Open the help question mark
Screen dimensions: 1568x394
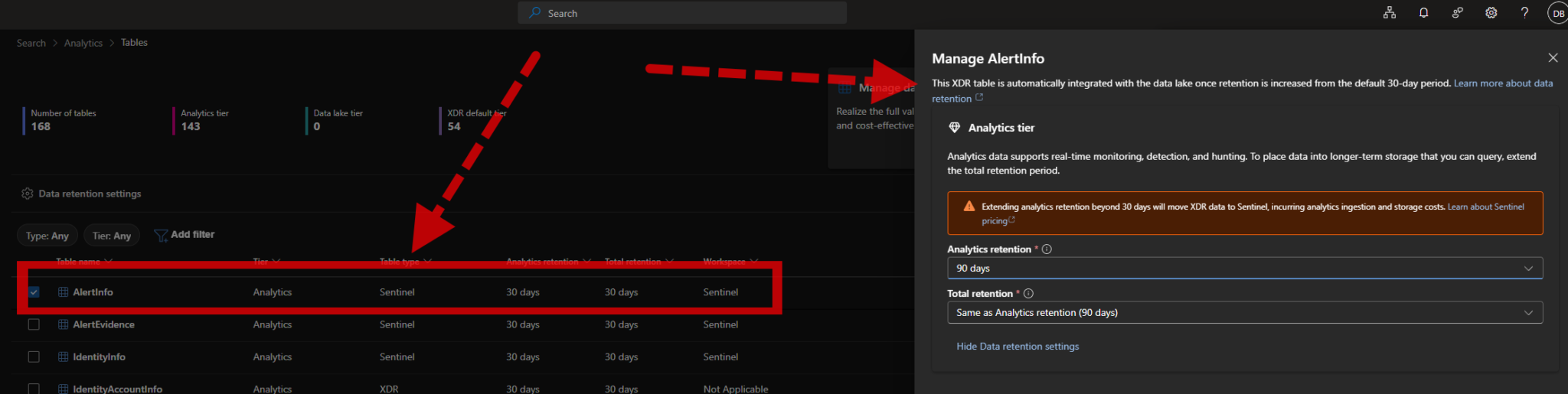pyautogui.click(x=1524, y=13)
